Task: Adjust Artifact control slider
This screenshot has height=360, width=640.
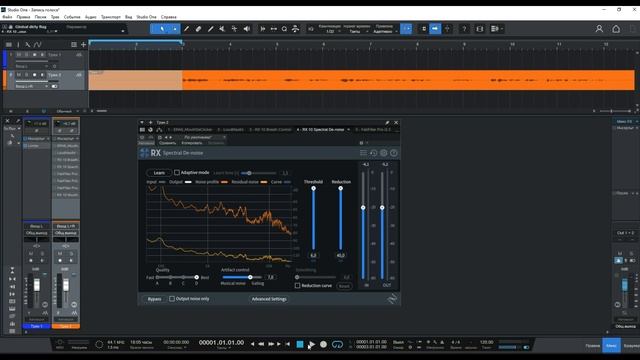Action: click(250, 277)
